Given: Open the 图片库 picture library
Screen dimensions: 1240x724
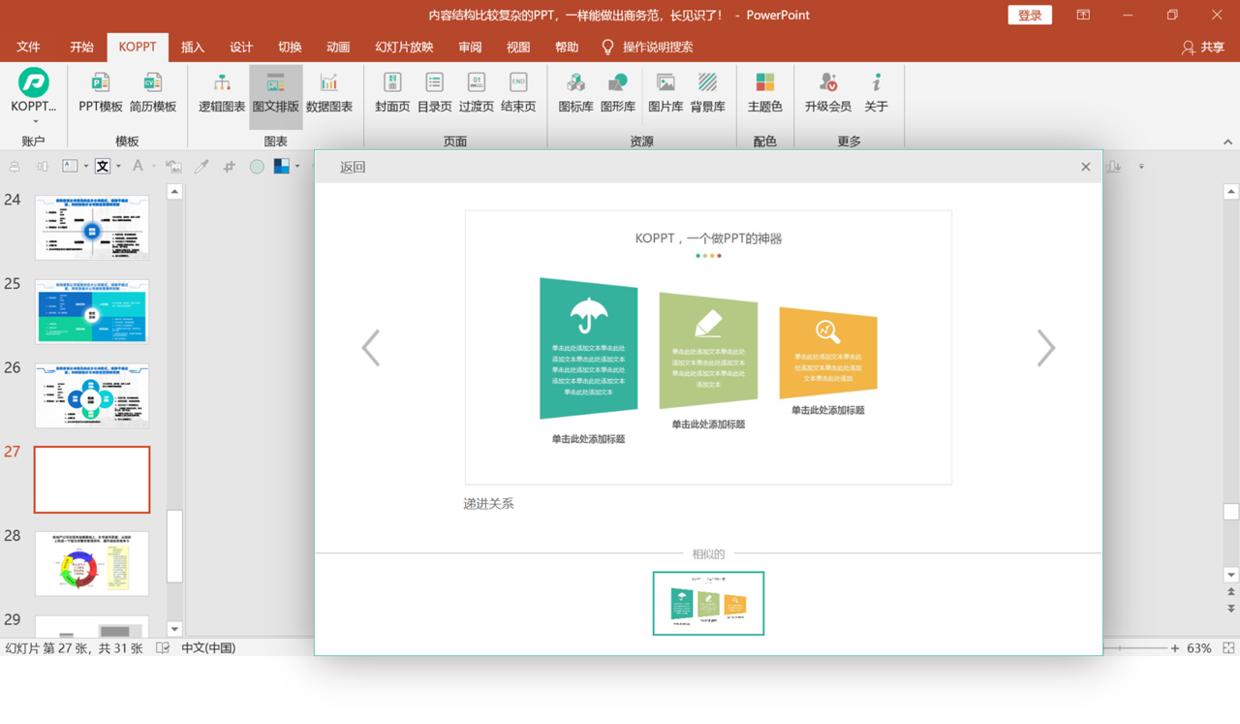Looking at the screenshot, I should pyautogui.click(x=666, y=92).
